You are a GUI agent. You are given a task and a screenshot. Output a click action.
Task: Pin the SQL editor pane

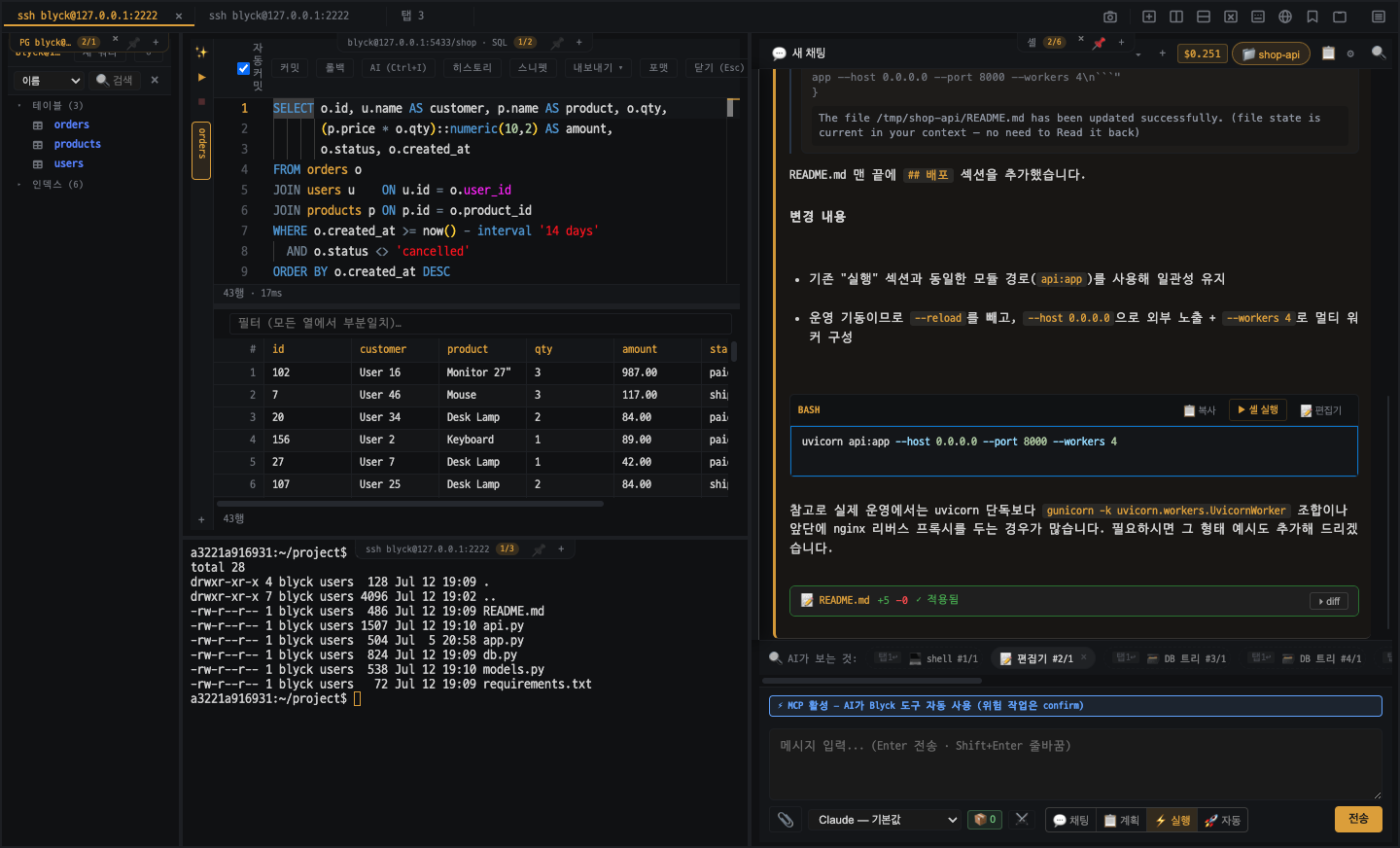[557, 43]
